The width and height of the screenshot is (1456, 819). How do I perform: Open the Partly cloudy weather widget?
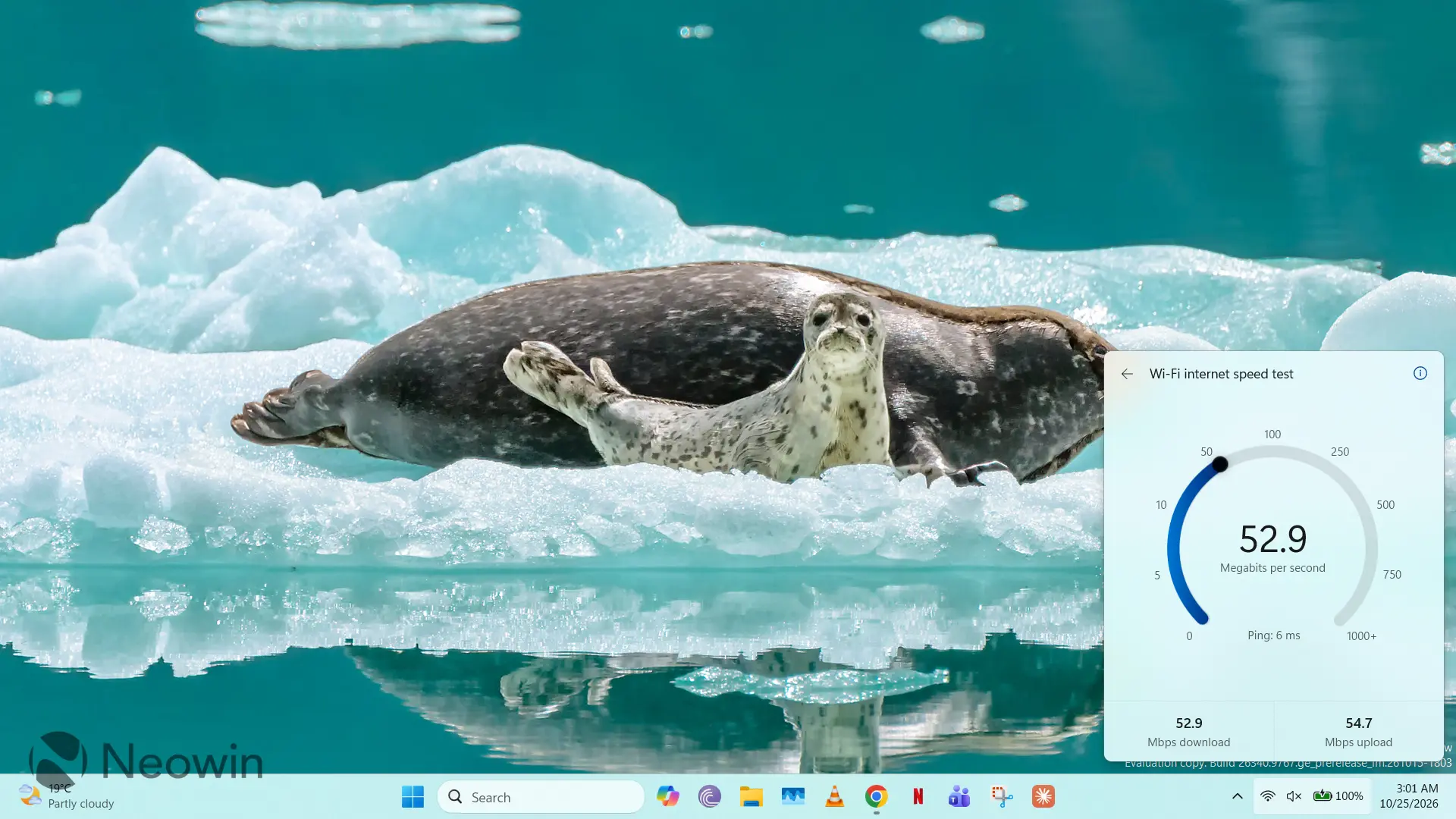tap(67, 796)
